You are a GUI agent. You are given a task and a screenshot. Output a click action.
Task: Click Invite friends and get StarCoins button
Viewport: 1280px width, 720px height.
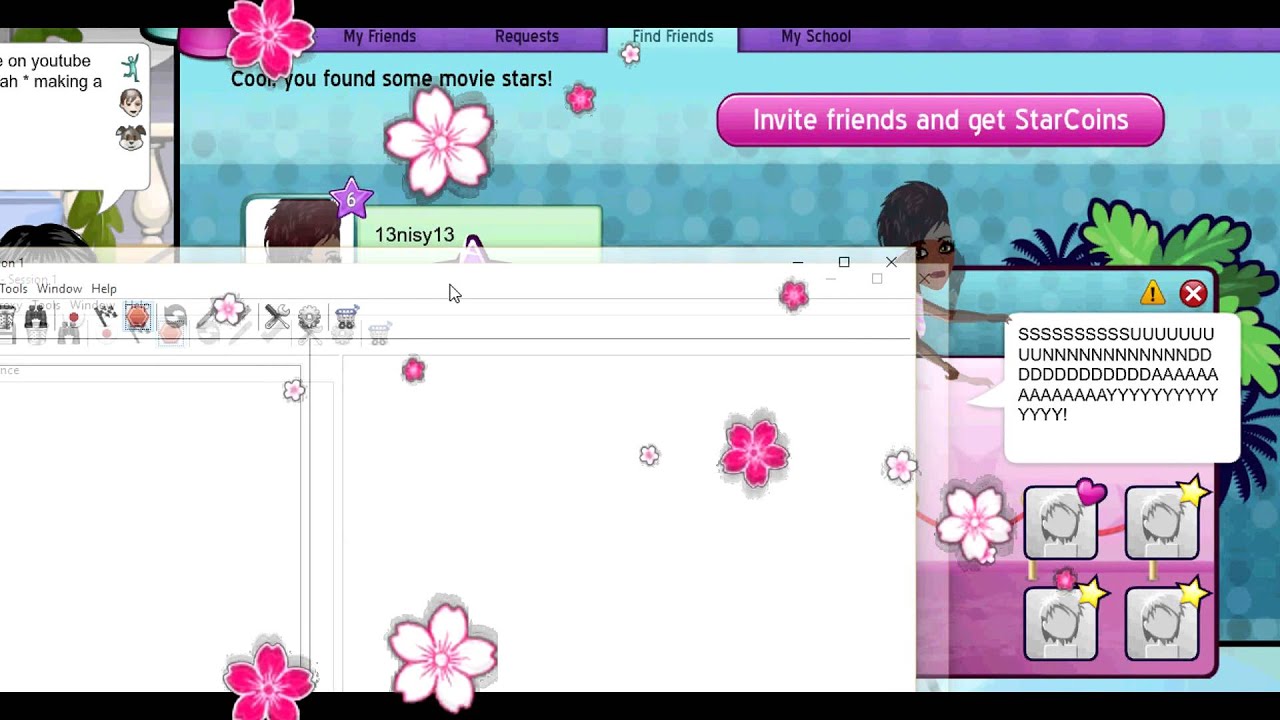point(940,120)
